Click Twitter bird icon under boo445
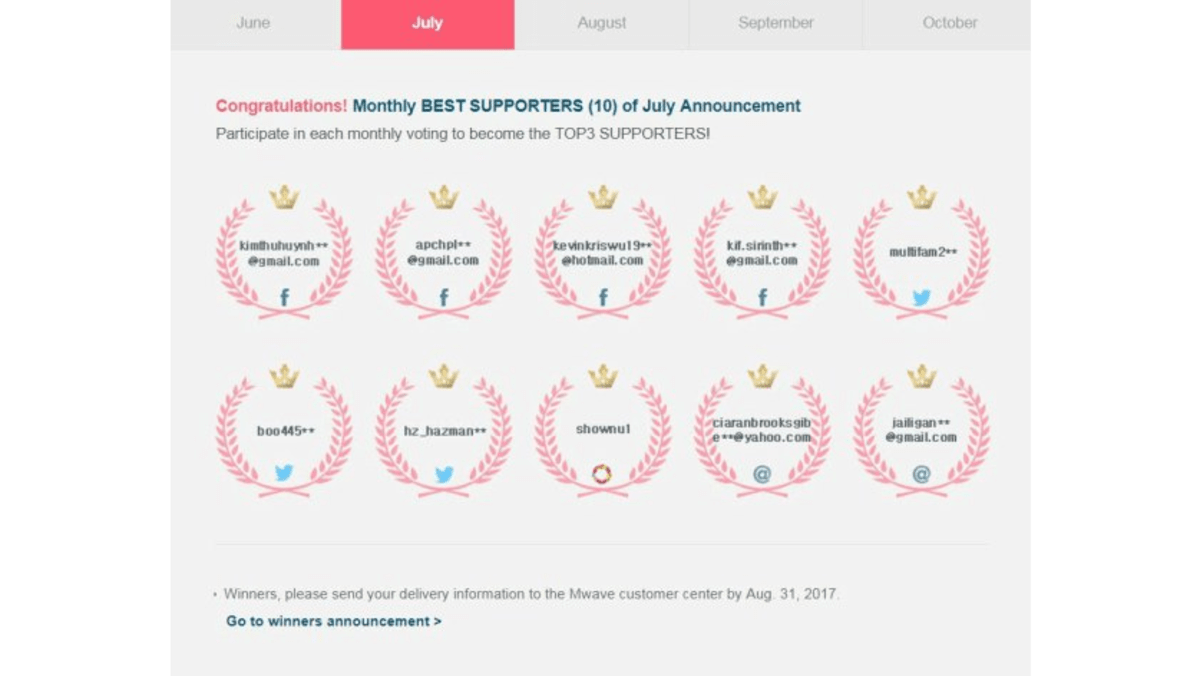This screenshot has width=1200, height=676. point(284,473)
